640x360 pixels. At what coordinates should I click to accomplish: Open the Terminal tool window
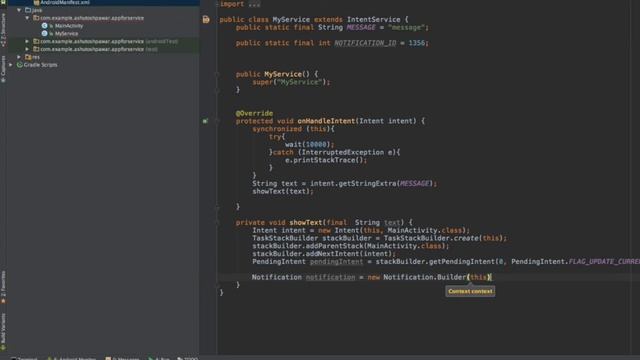click(24, 358)
